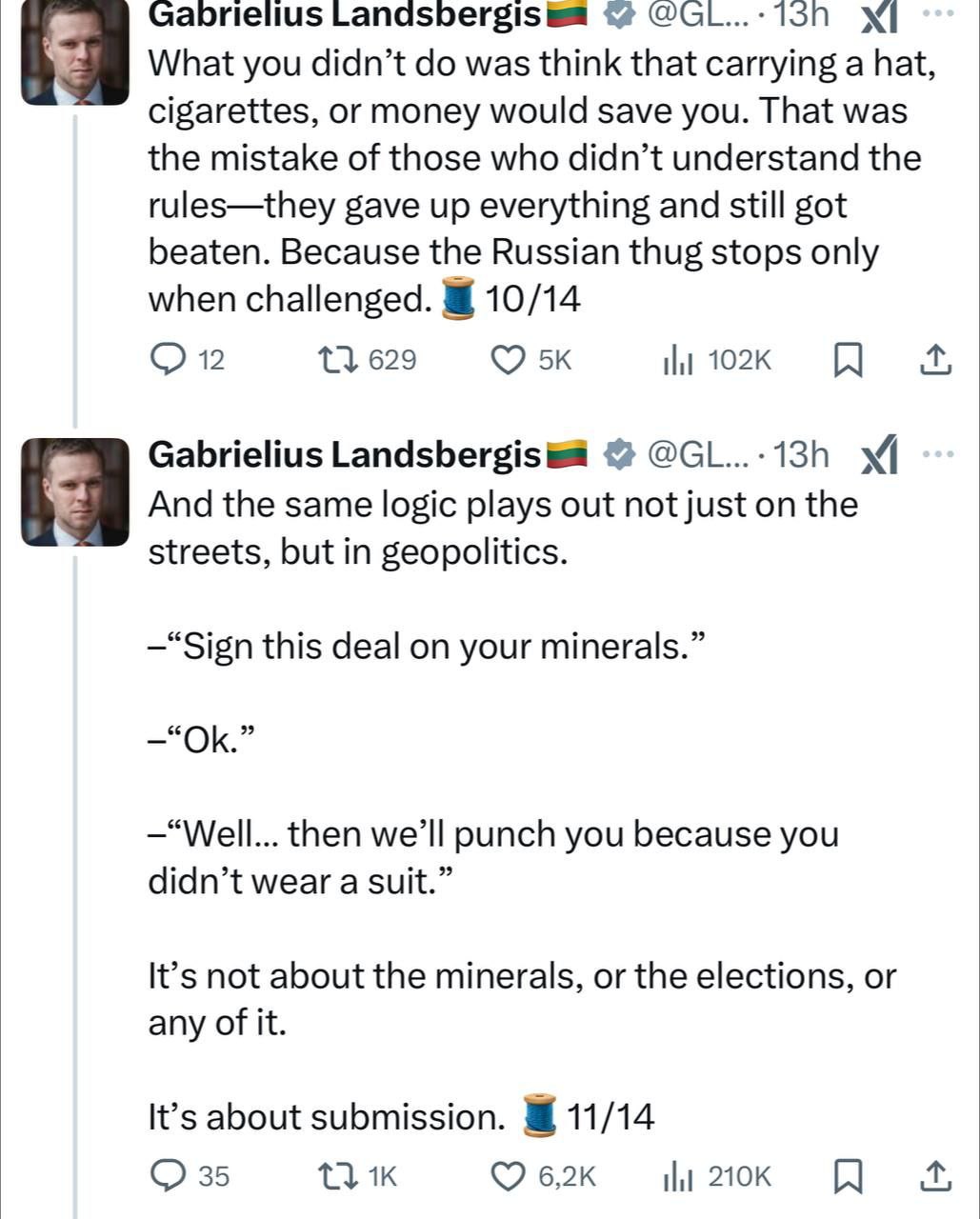The image size is (980, 1219).
Task: Share the 10/14 tweet
Action: pyautogui.click(x=935, y=360)
